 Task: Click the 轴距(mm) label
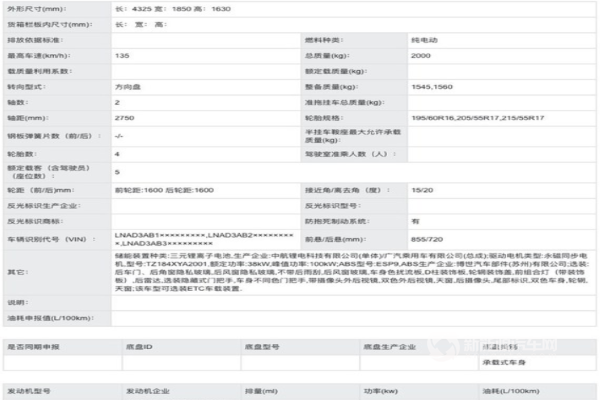[x=28, y=118]
